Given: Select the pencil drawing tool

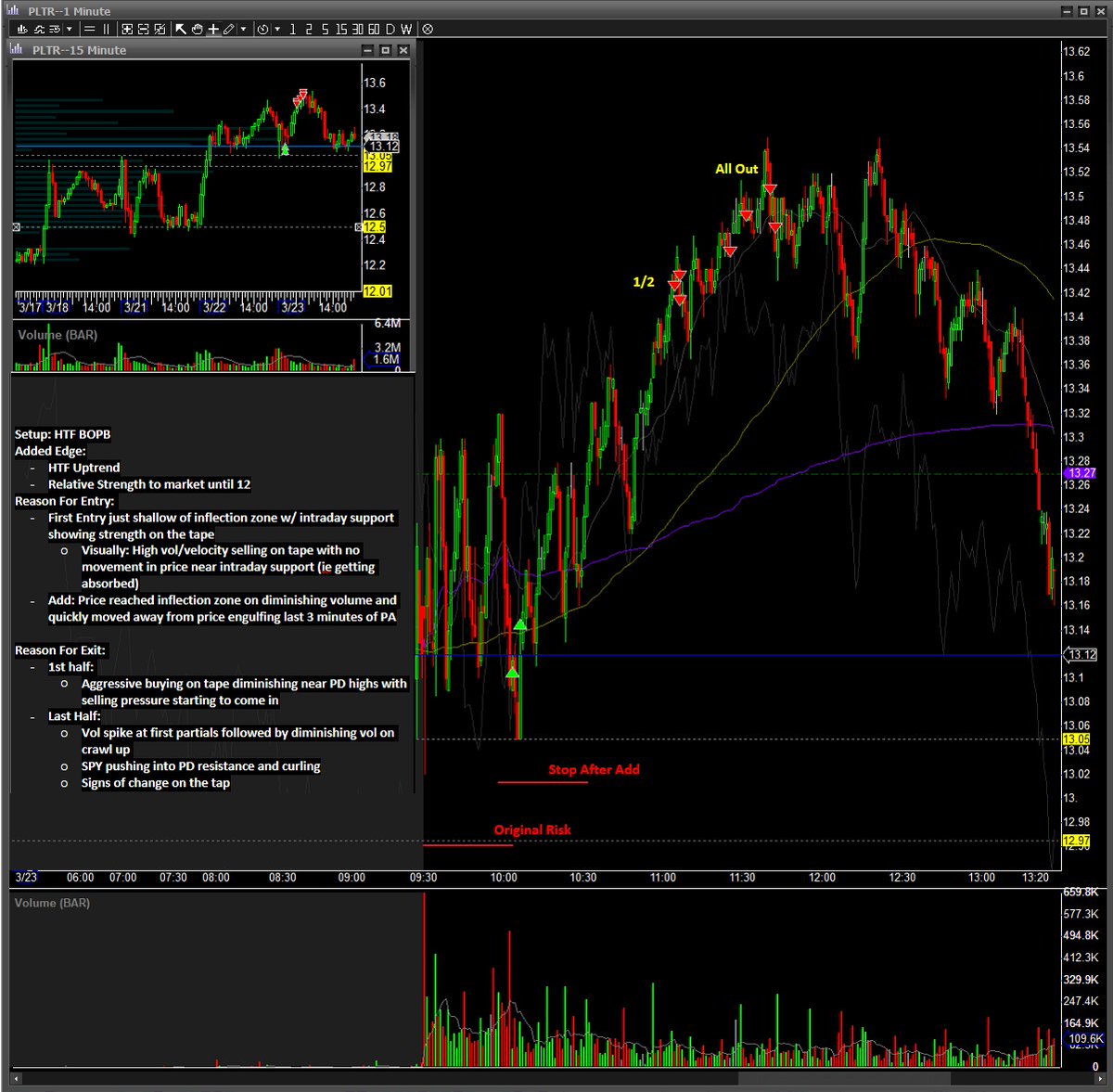Looking at the screenshot, I should (x=229, y=29).
